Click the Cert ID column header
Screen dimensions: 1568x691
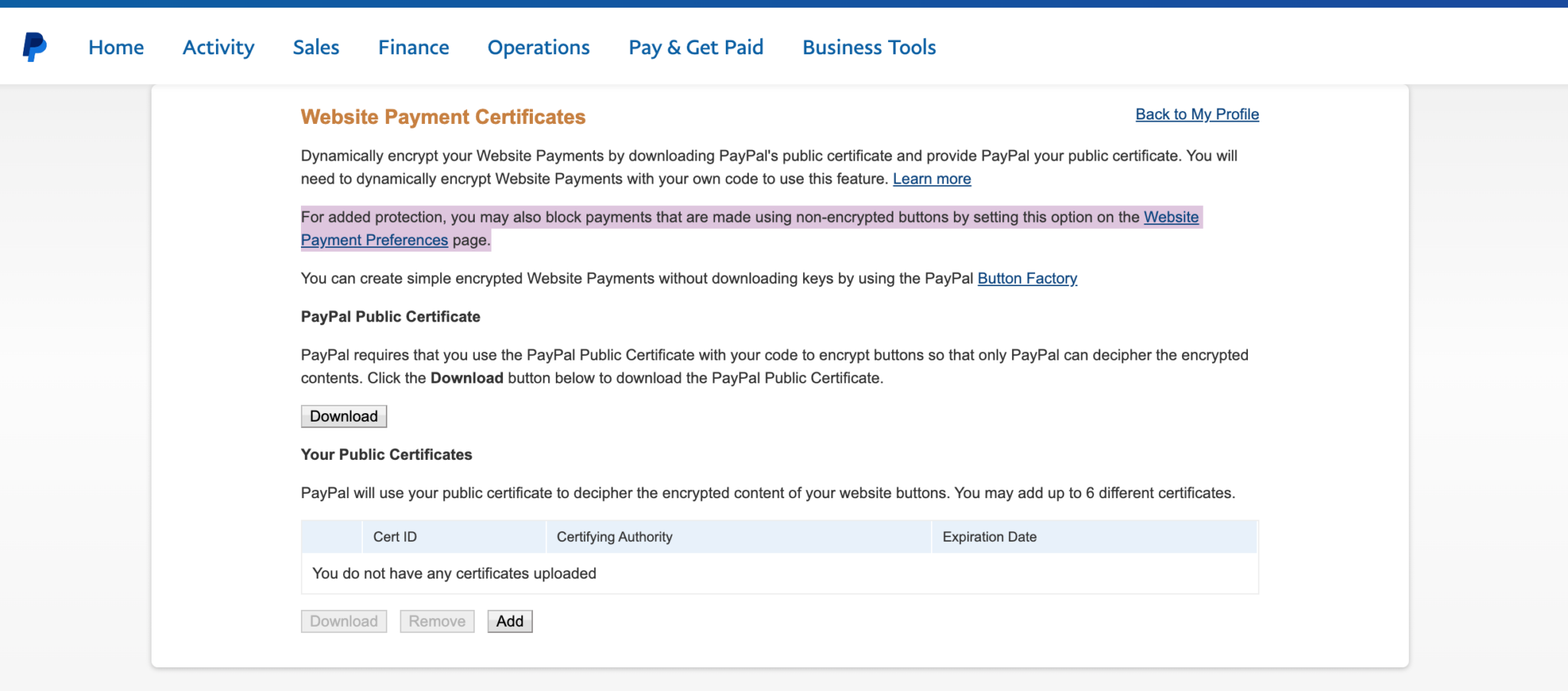coord(395,536)
